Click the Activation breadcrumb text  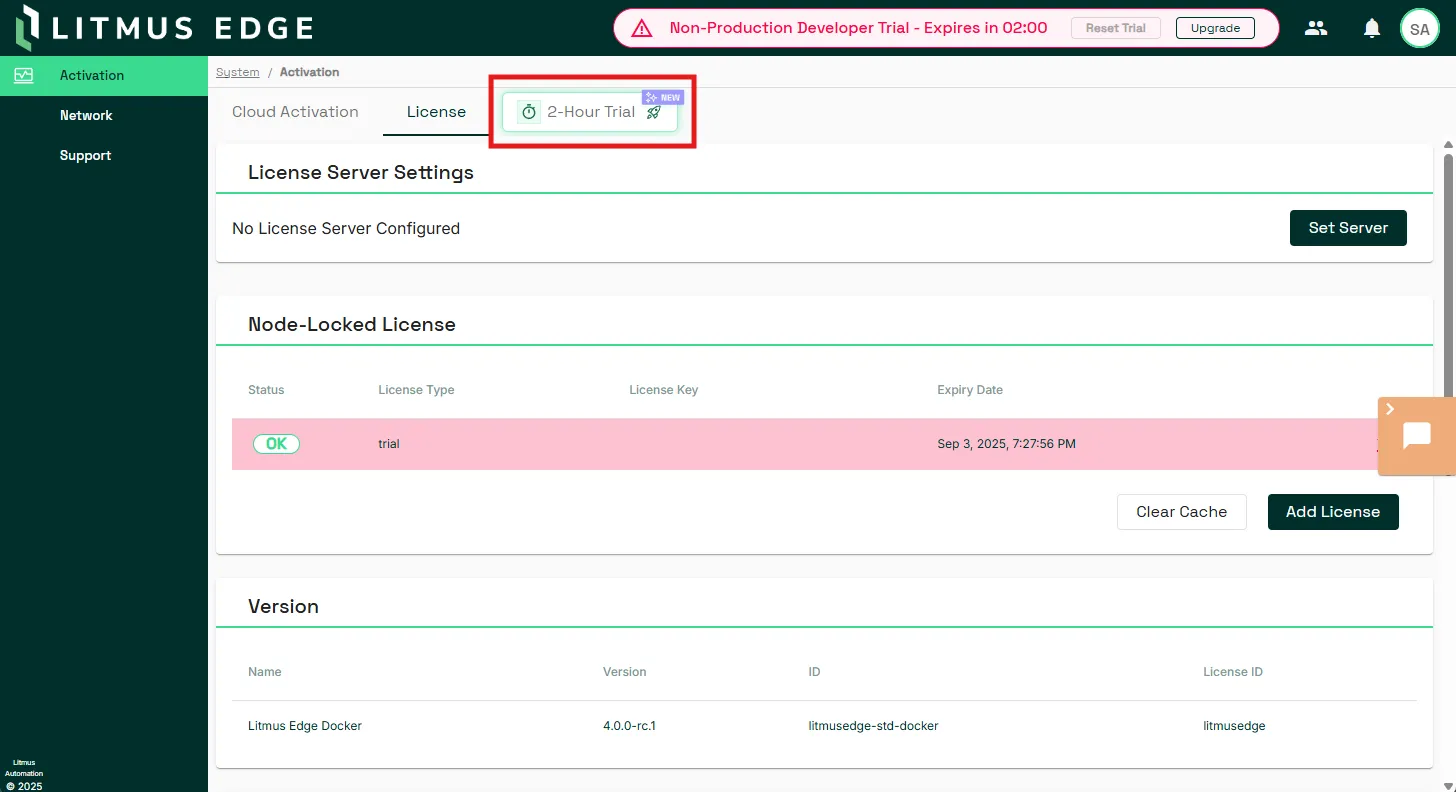310,72
